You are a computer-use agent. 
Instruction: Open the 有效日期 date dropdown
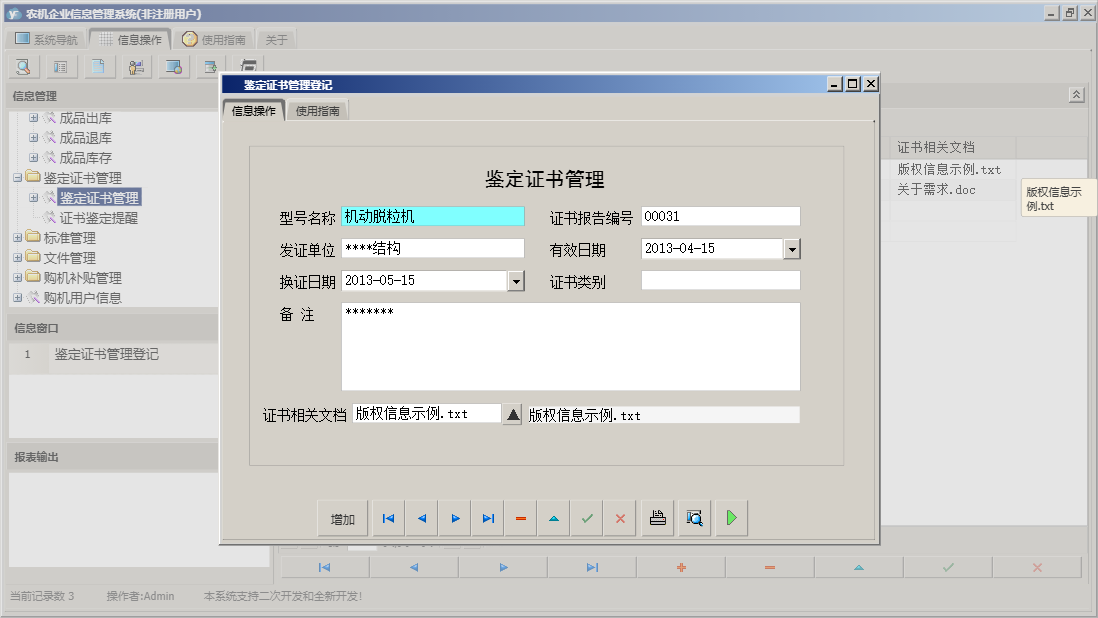(x=792, y=249)
